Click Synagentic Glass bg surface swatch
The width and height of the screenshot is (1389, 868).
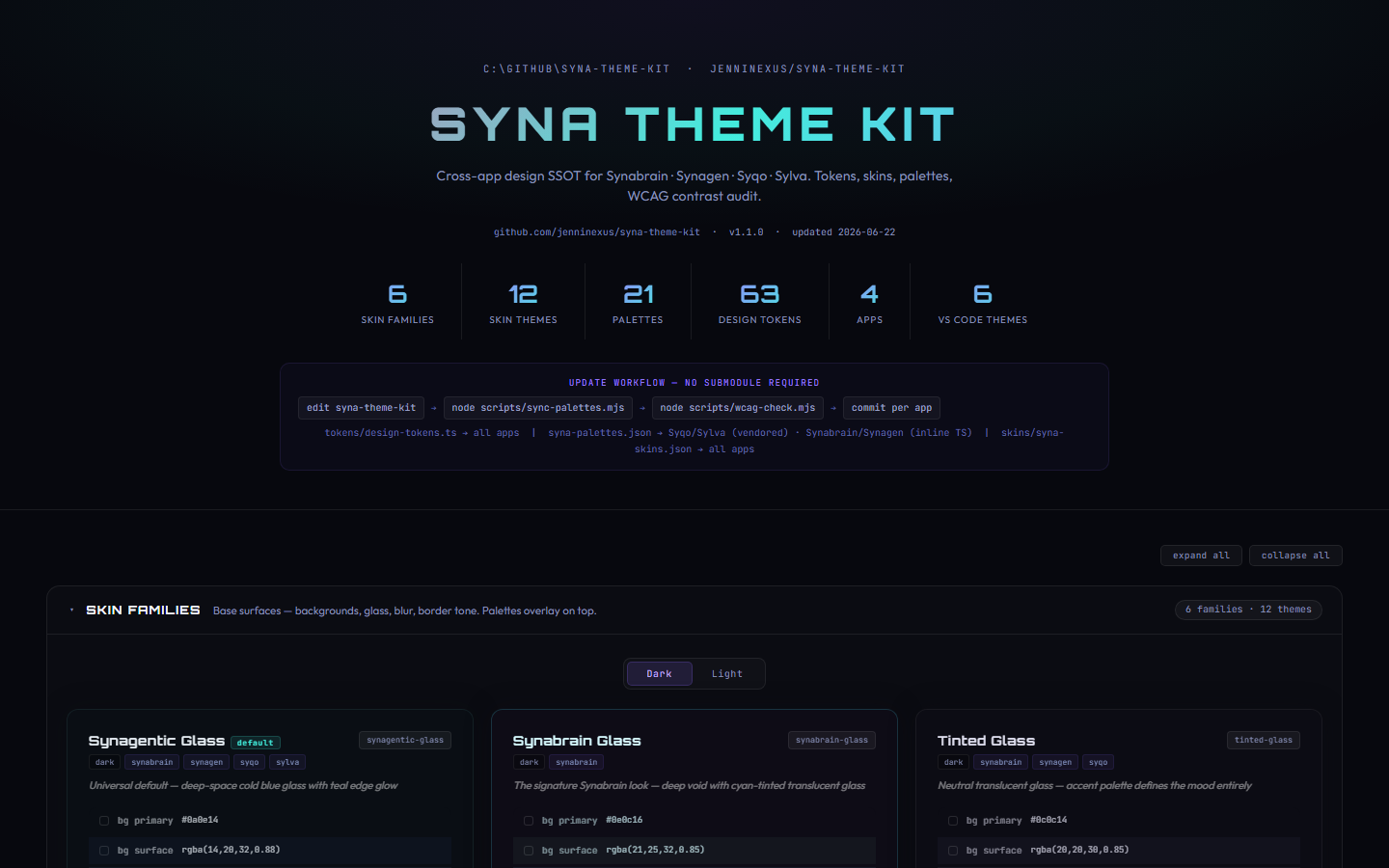tap(104, 851)
